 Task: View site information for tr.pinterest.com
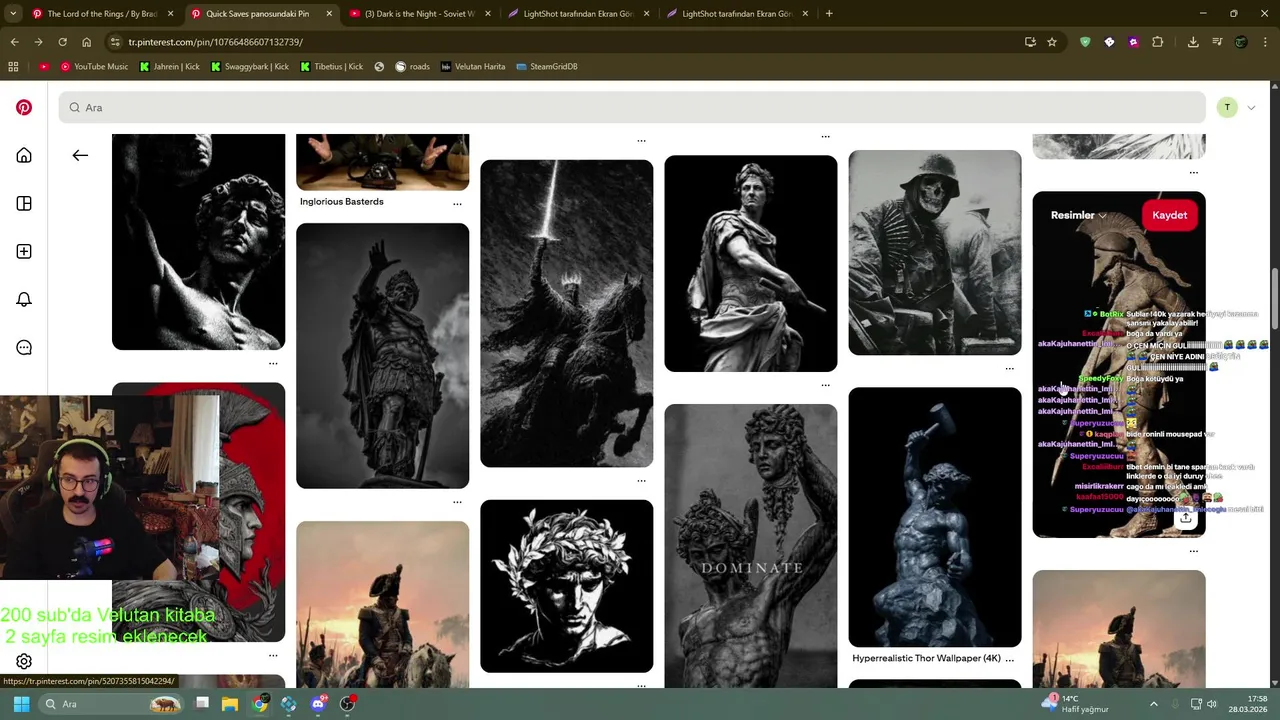point(115,42)
